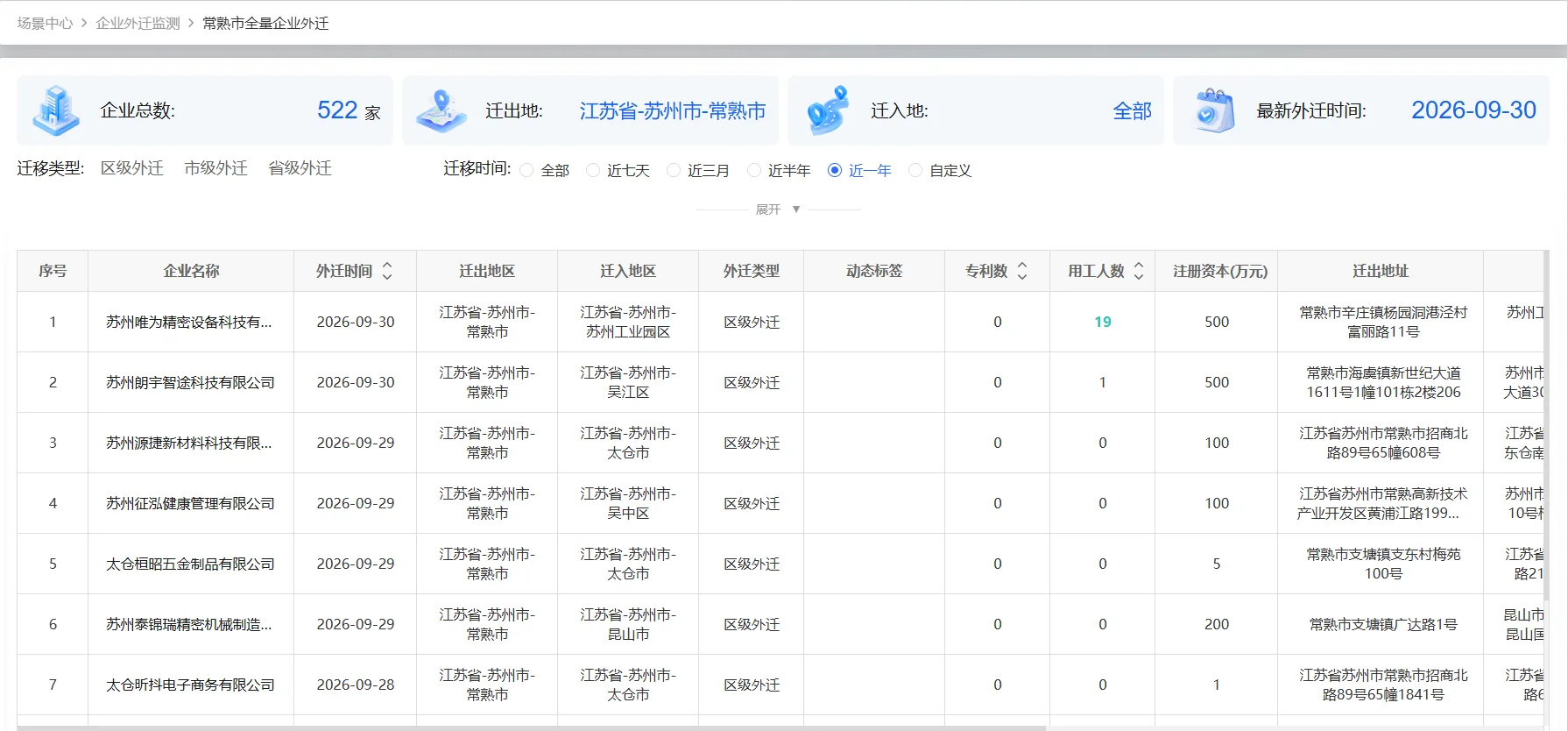Click the highlighted employee count 19

tap(1103, 322)
